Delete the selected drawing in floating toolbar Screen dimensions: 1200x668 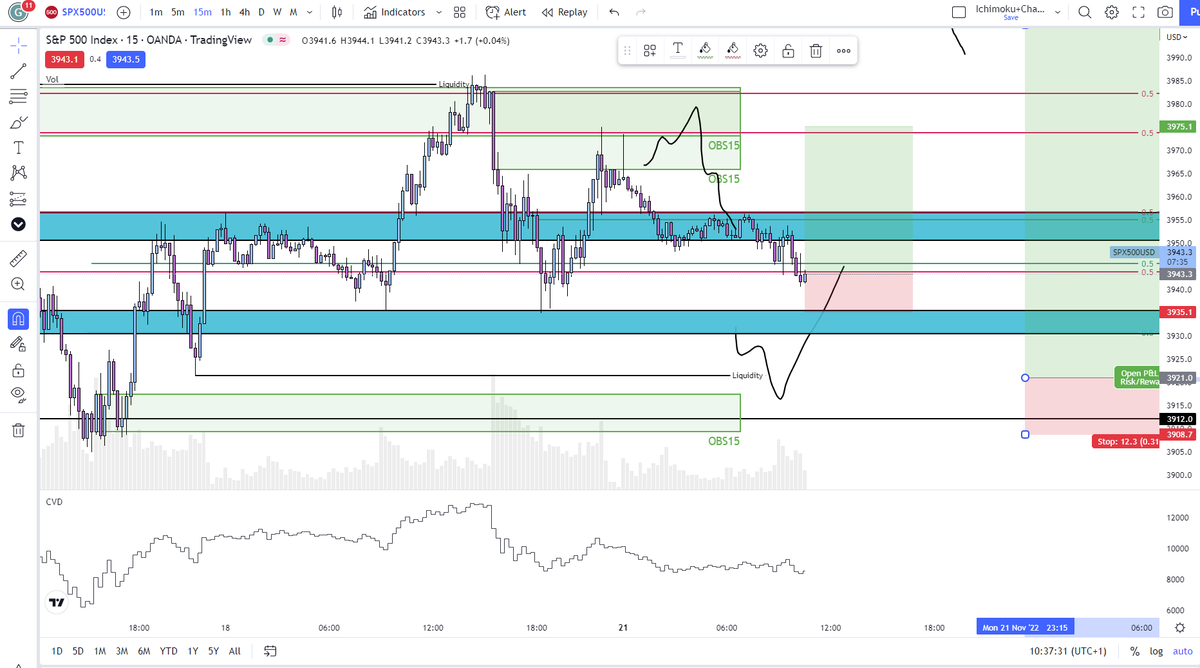[816, 50]
